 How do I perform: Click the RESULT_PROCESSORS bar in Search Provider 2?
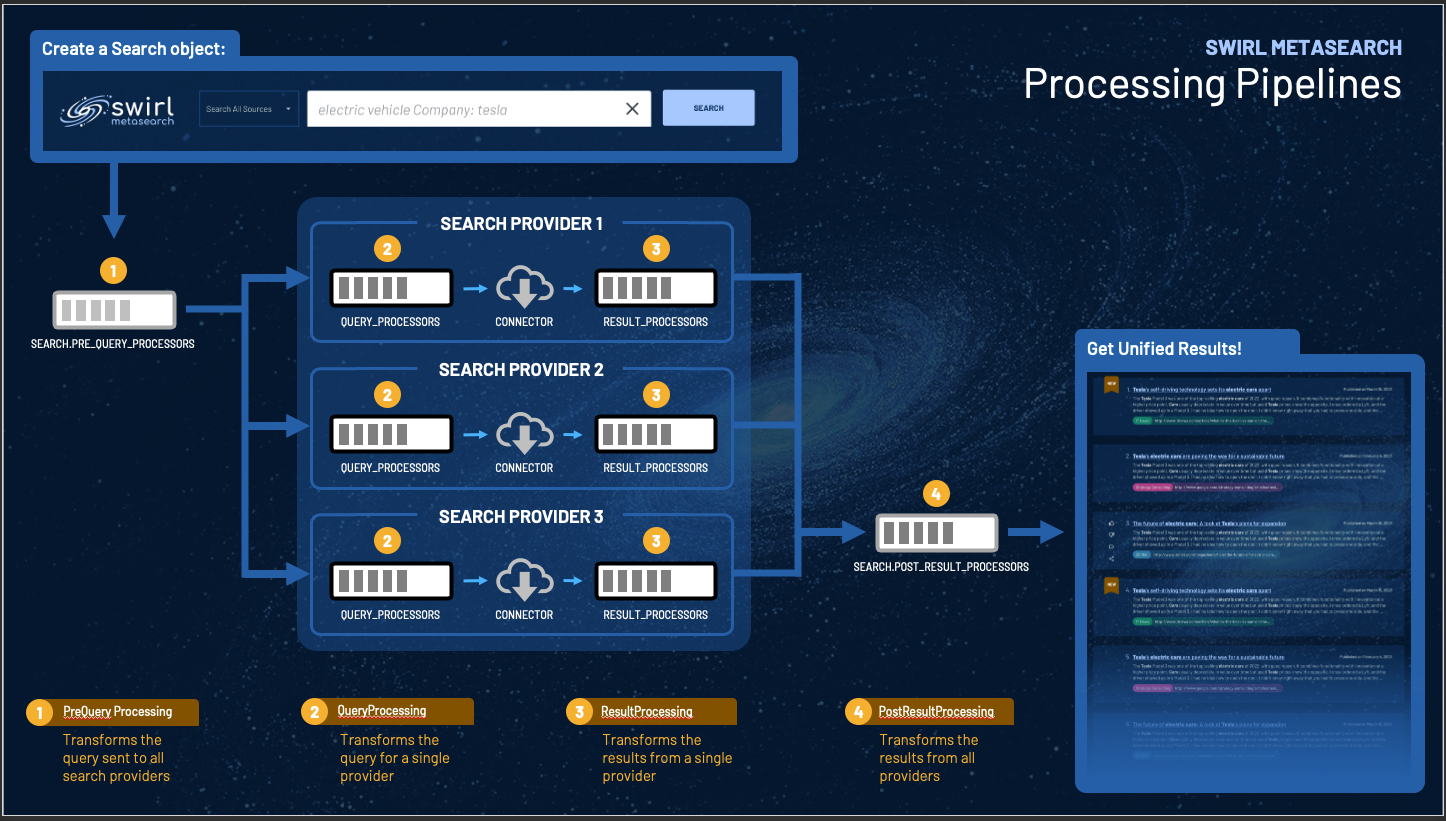[656, 435]
